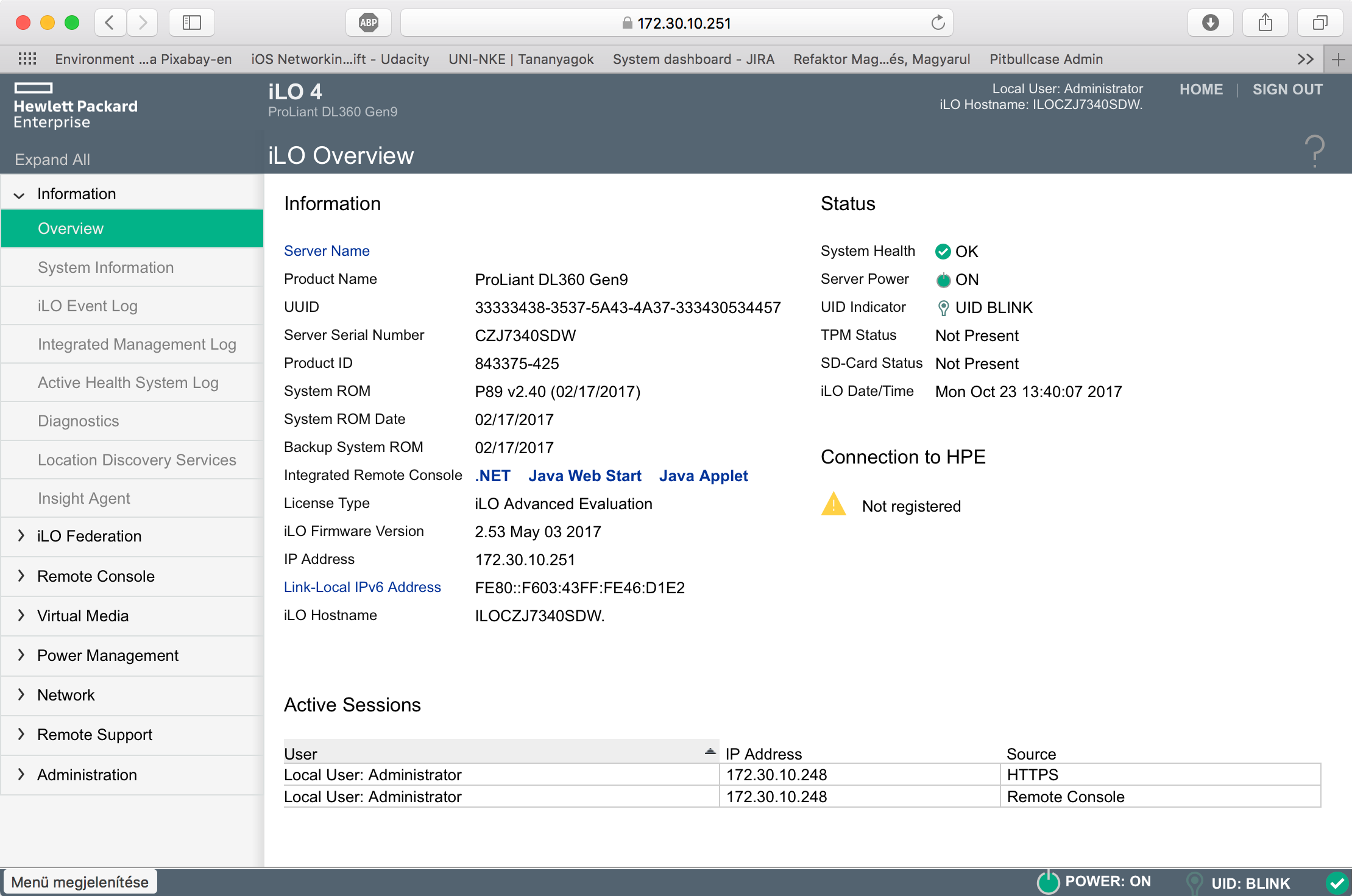Screen dimensions: 1352x896
Task: Show all tabs overview button
Action: (x=1320, y=23)
